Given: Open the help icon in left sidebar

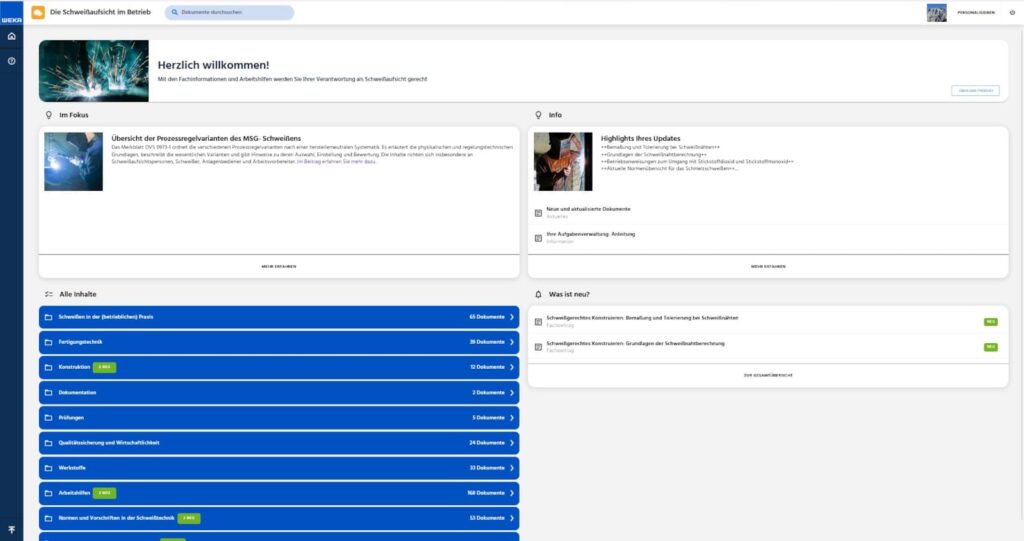Looking at the screenshot, I should [11, 61].
